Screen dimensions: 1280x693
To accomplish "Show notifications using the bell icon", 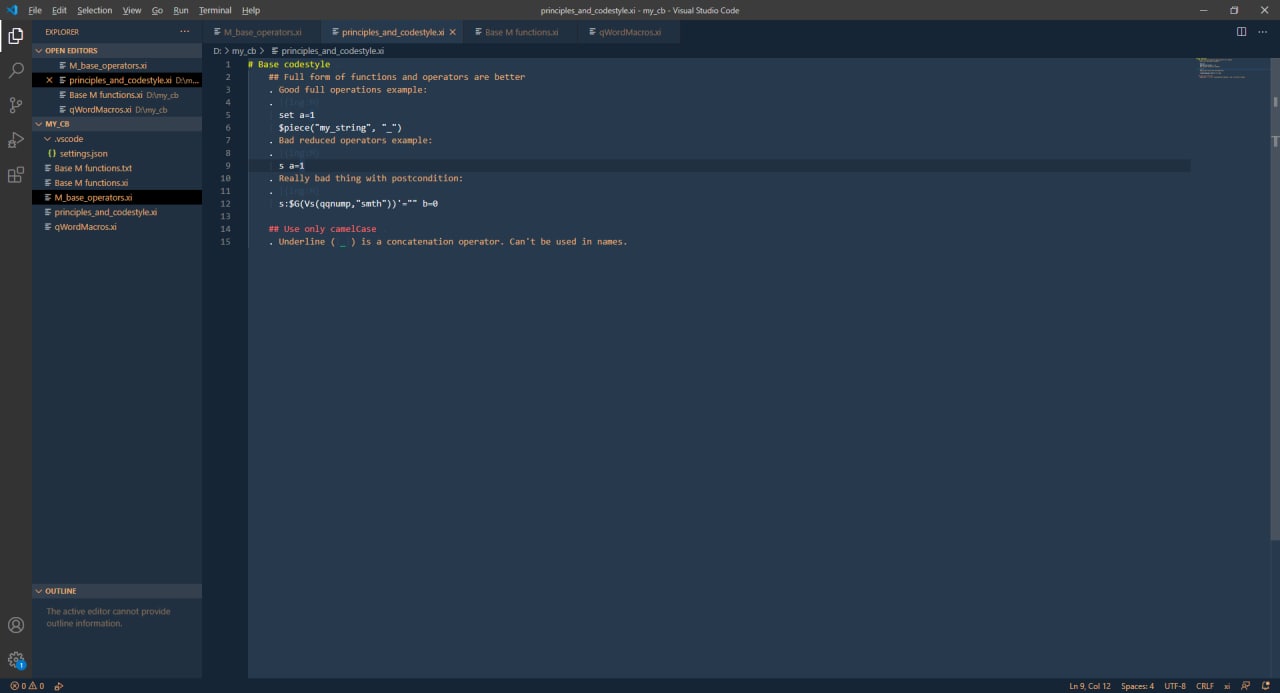I will tap(1266, 686).
